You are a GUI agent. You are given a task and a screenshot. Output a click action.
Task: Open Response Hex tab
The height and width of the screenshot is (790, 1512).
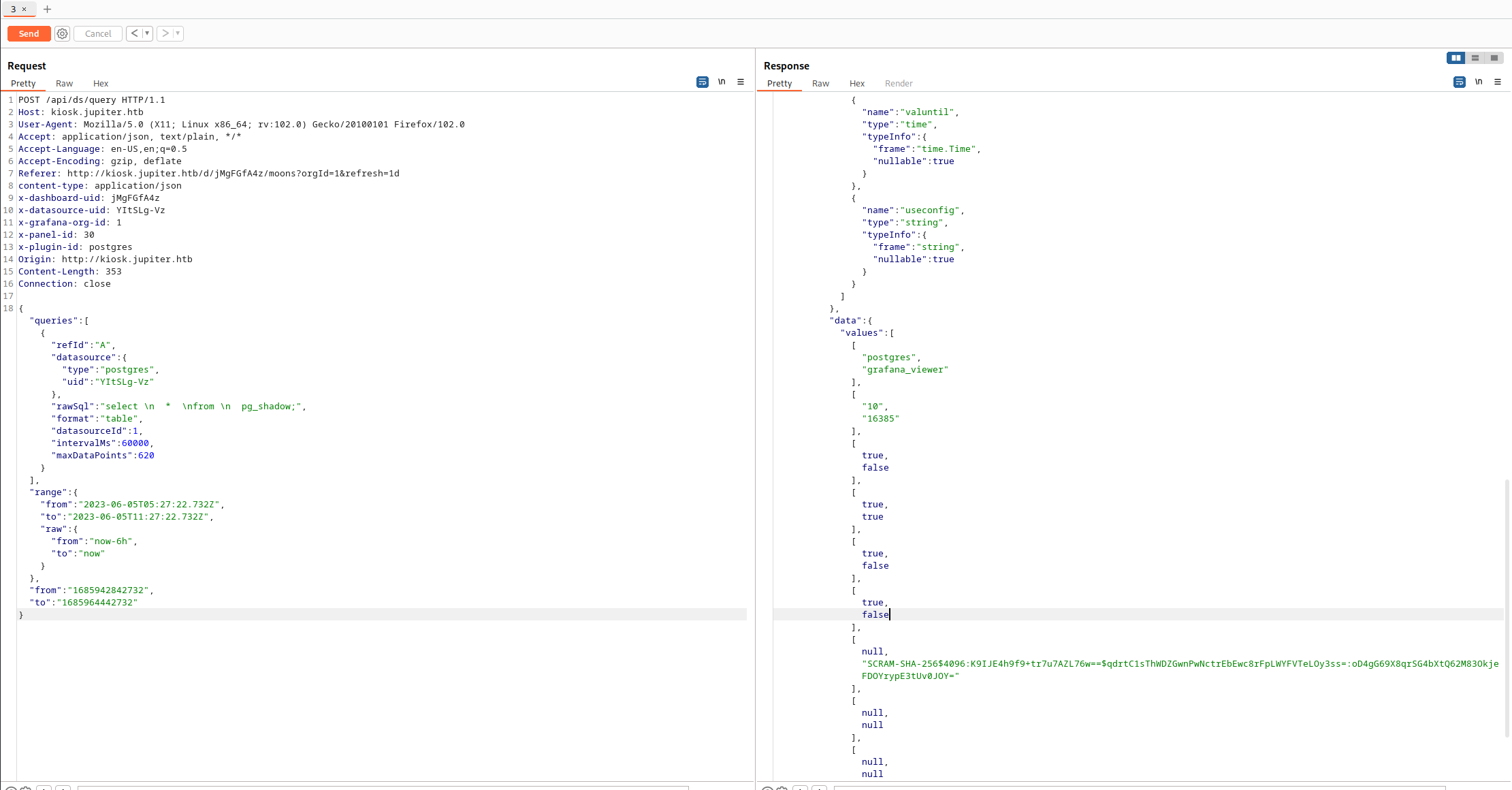click(856, 83)
